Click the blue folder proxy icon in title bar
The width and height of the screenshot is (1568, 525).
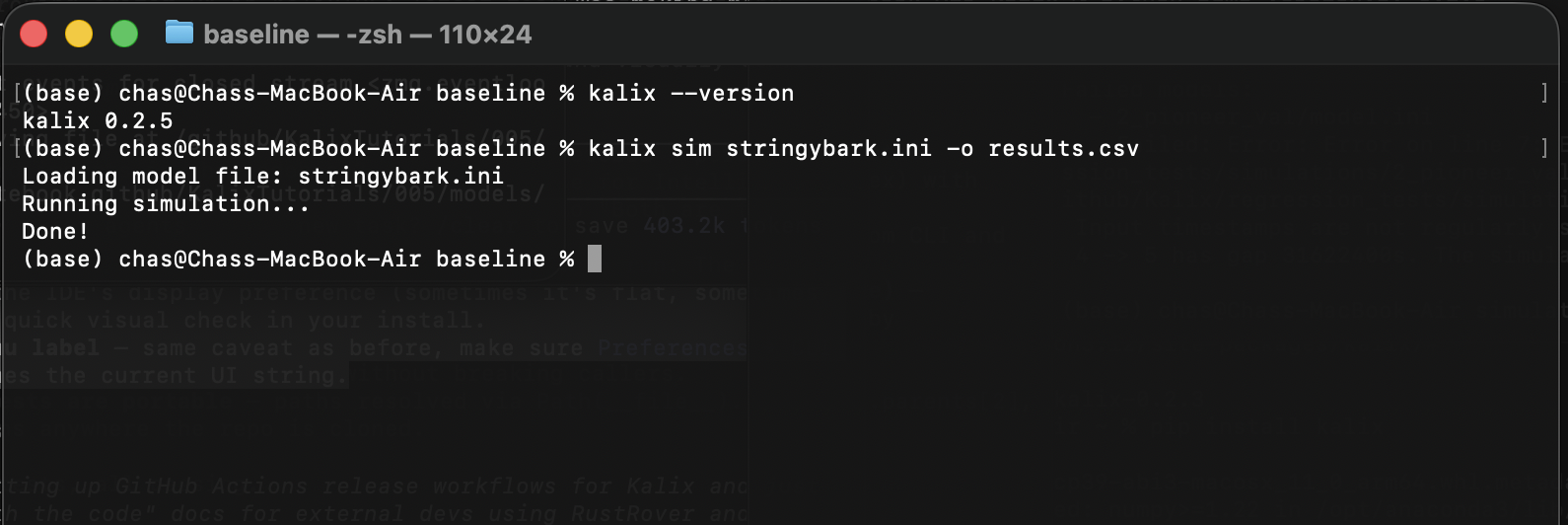(x=179, y=33)
